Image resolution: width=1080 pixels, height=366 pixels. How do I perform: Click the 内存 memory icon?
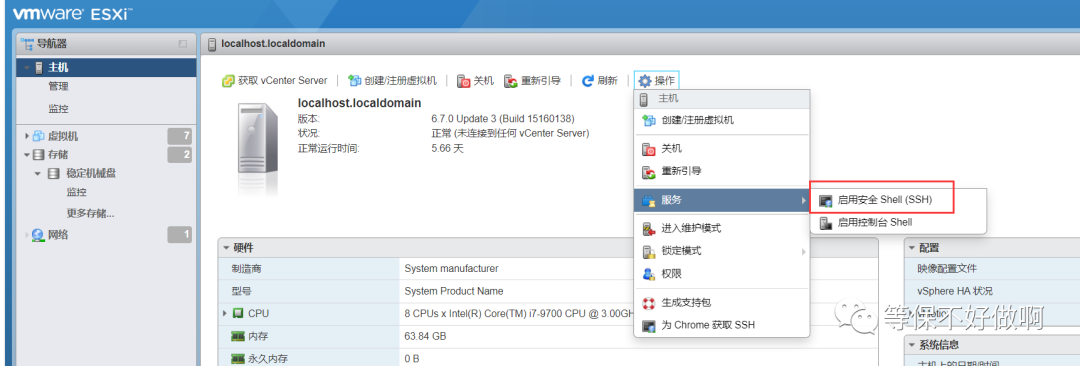coord(238,336)
